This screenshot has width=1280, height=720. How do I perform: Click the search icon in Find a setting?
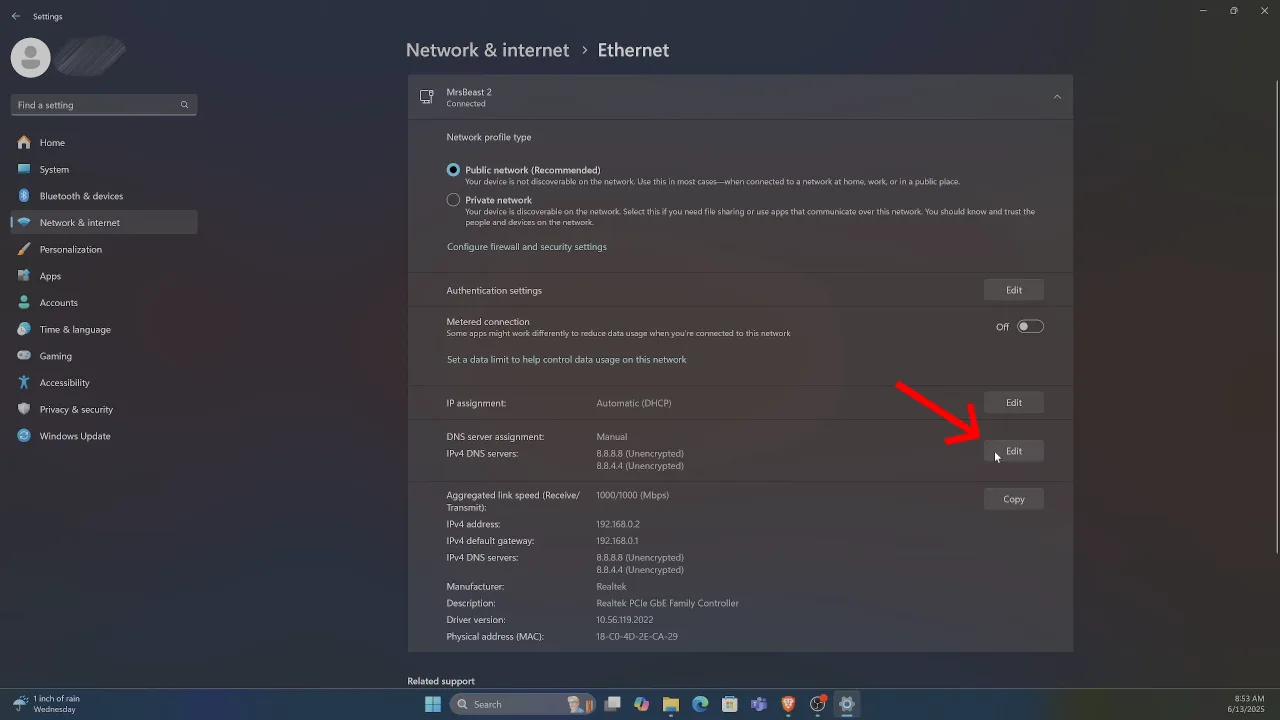click(184, 104)
